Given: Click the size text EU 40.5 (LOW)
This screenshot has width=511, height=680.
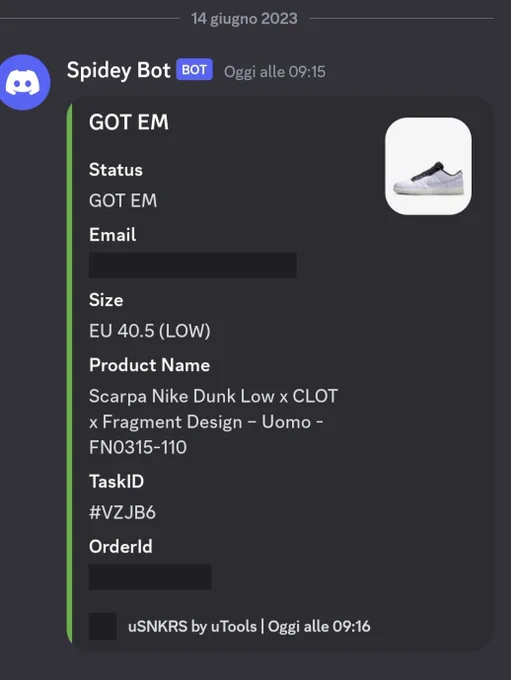Looking at the screenshot, I should (150, 331).
